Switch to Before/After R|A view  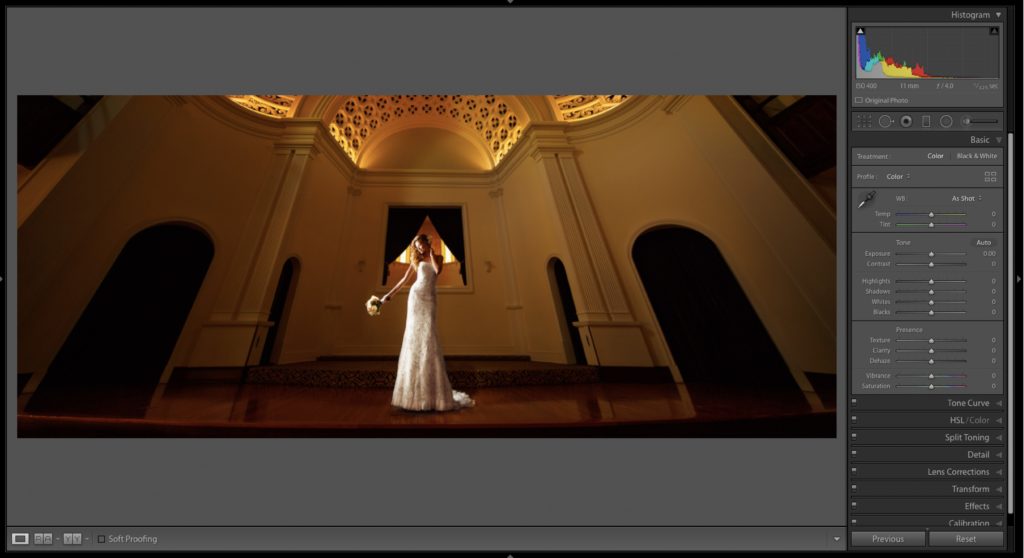(x=43, y=538)
